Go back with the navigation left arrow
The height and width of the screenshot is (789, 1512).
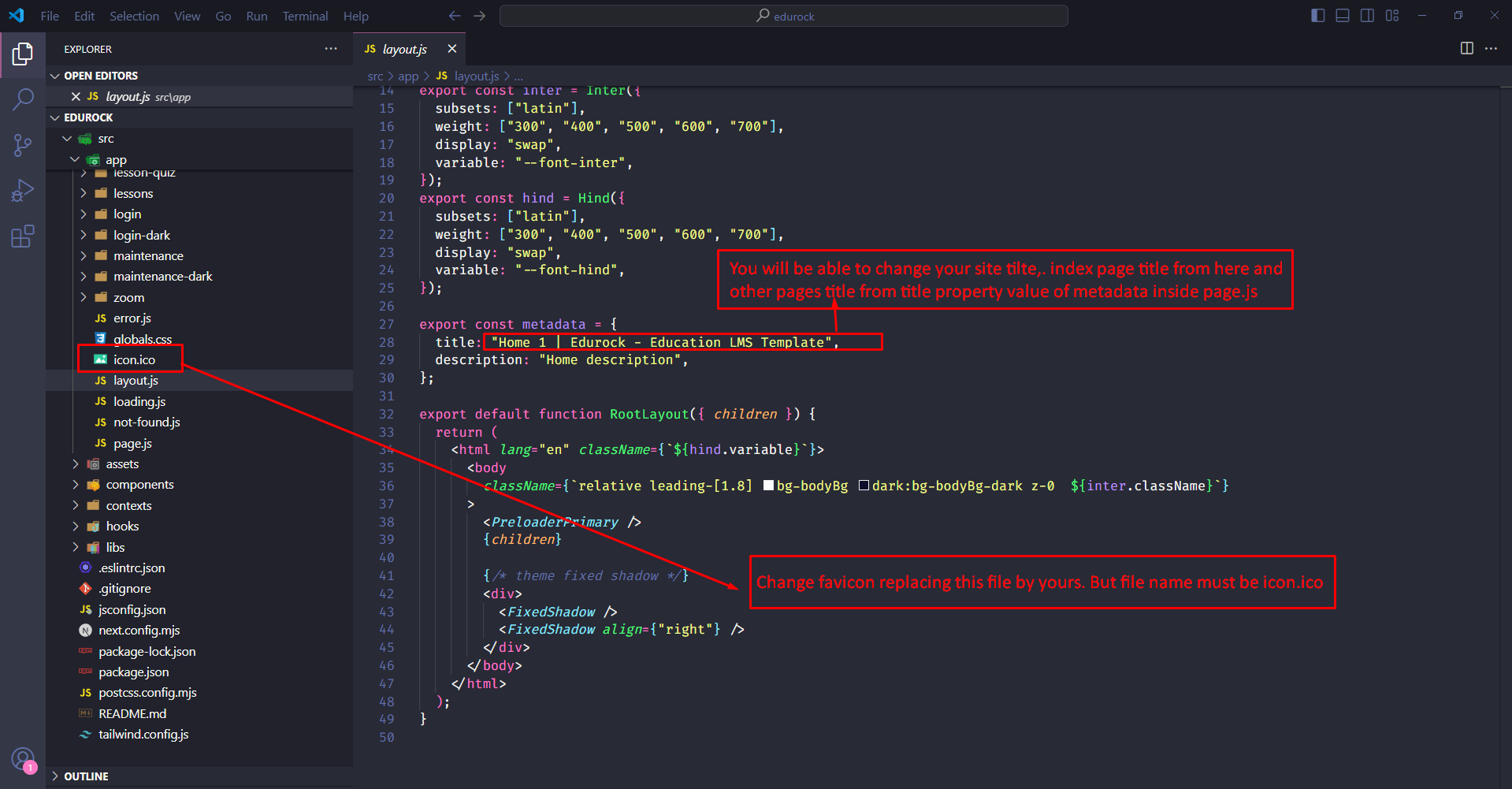click(x=455, y=16)
